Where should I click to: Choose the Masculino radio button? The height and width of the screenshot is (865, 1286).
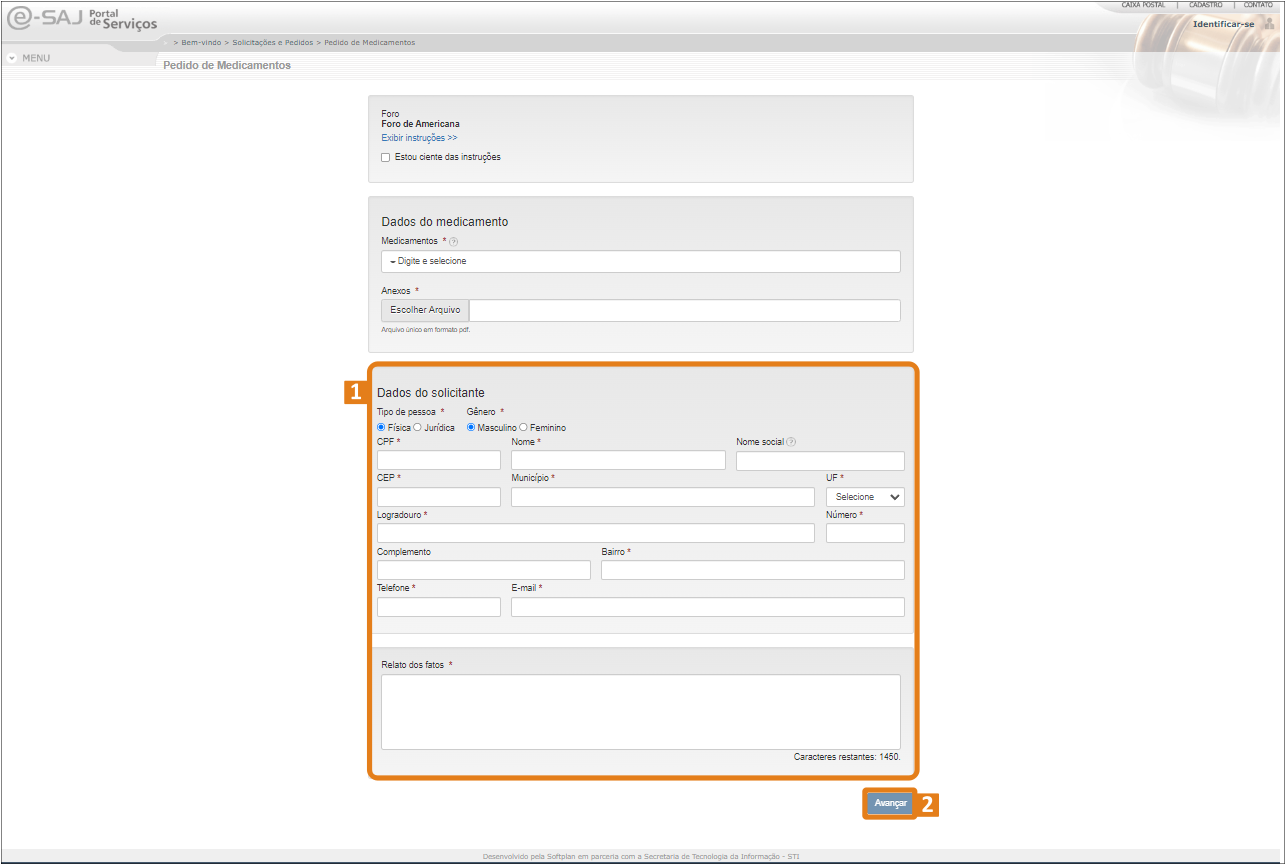point(471,428)
